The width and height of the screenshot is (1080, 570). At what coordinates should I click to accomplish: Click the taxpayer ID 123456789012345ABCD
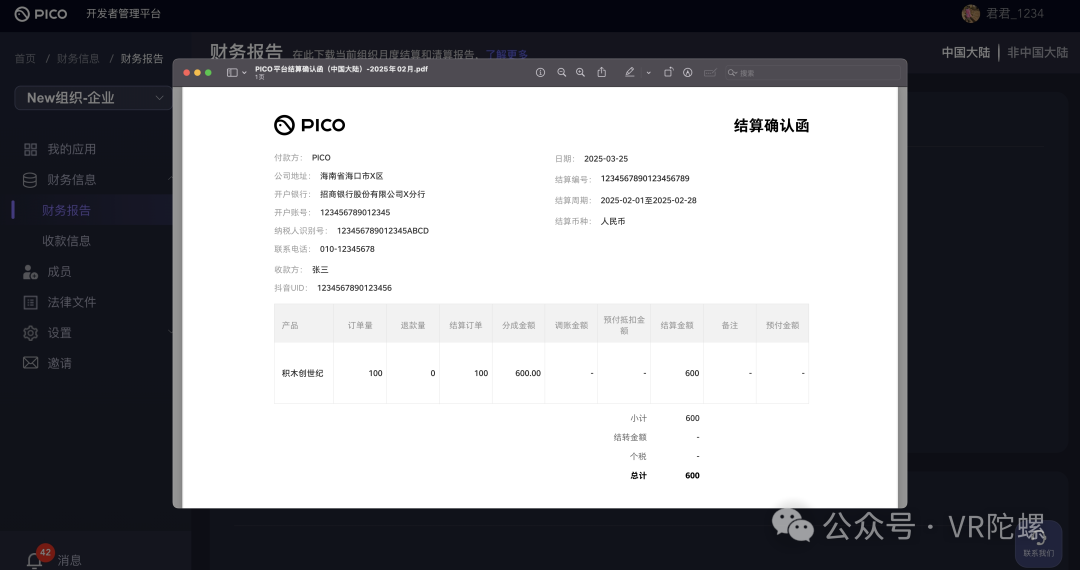383,231
